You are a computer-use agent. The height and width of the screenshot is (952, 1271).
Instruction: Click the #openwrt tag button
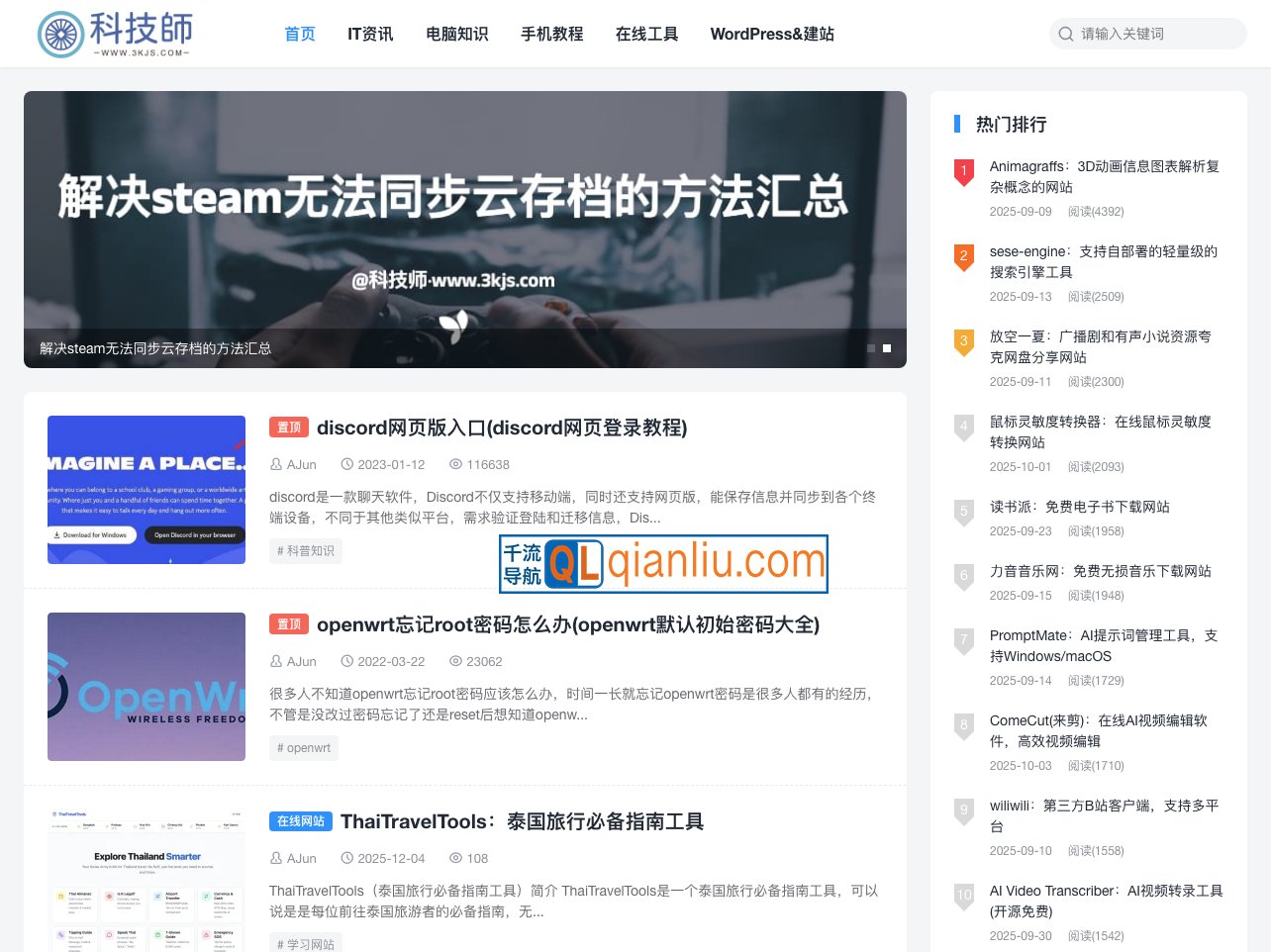(x=303, y=747)
